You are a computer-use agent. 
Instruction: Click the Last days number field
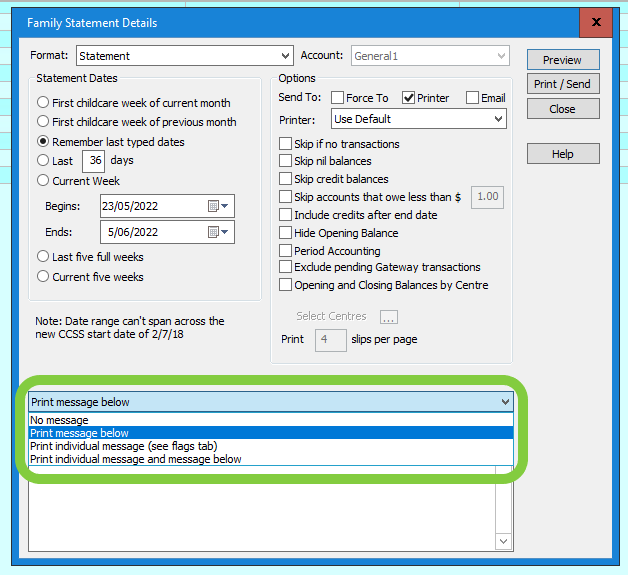[94, 161]
